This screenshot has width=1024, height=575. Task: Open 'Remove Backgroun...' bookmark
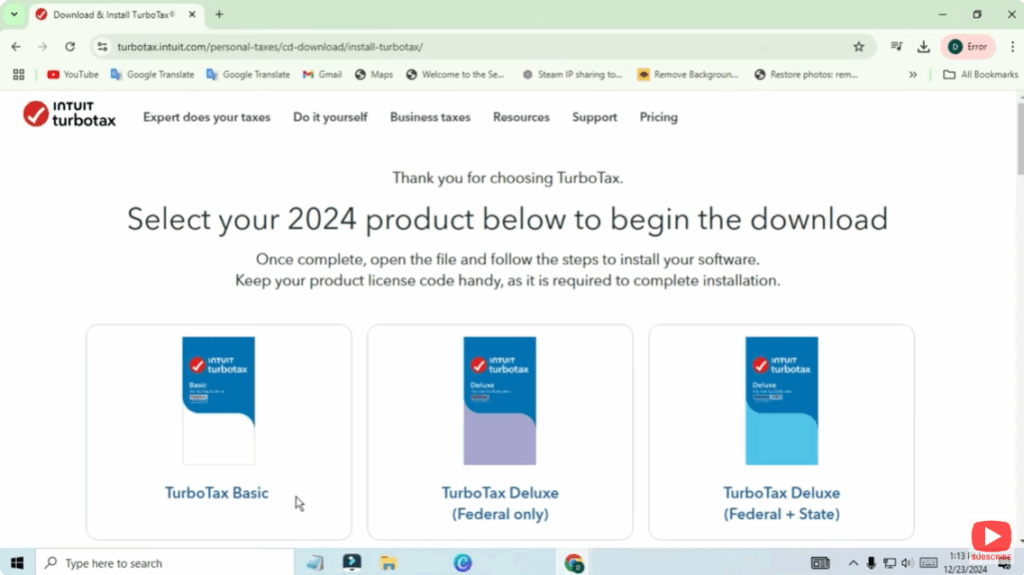tap(688, 74)
